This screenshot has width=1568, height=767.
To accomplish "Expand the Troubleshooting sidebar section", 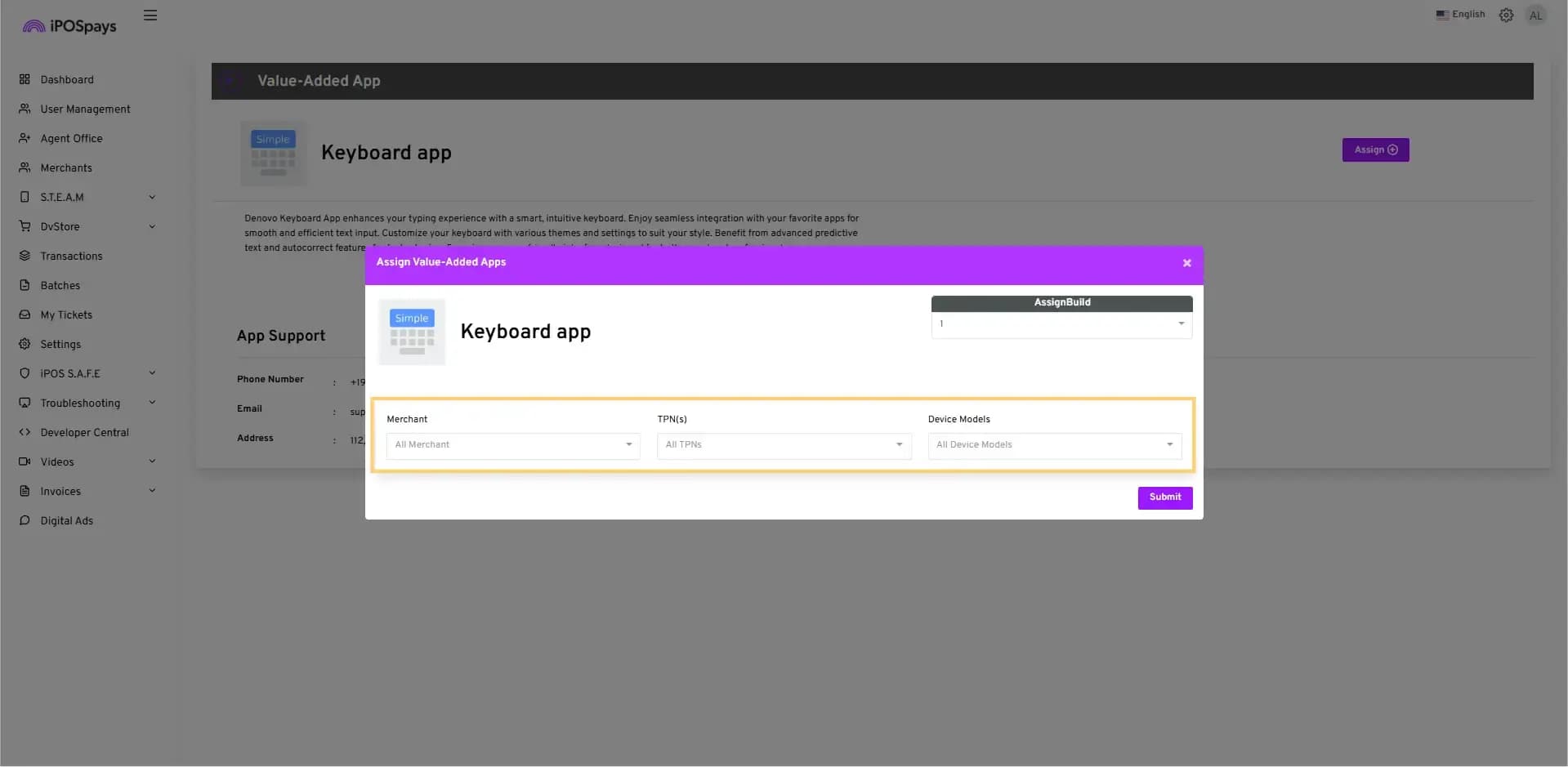I will 152,403.
